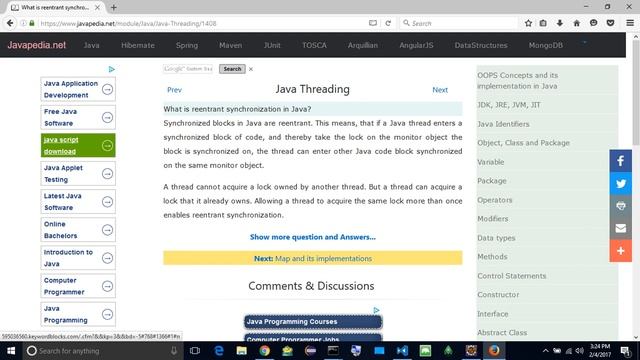Open the DataStructures menu item
Screen dimensions: 640x360
[x=481, y=45]
